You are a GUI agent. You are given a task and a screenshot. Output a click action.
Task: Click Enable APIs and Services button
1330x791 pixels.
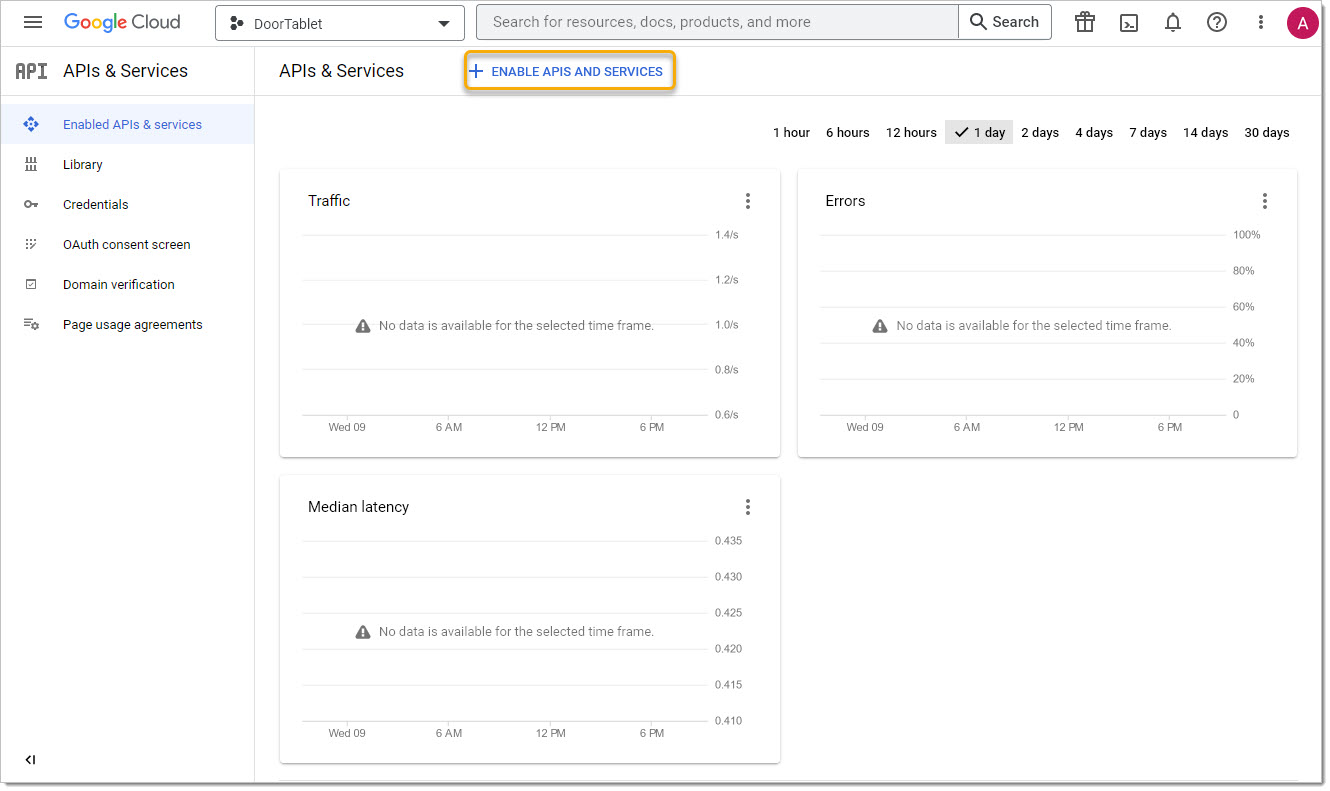(x=569, y=72)
